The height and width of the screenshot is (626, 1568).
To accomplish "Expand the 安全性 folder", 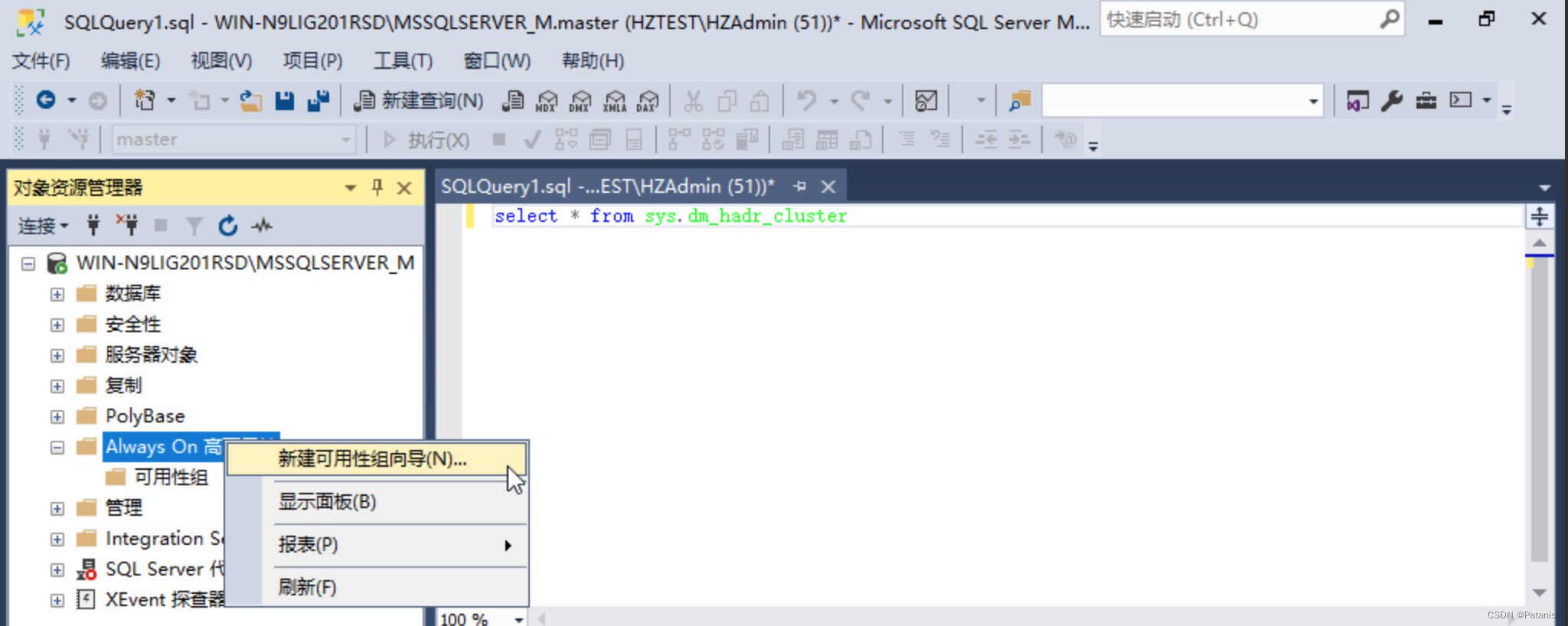I will [x=57, y=325].
